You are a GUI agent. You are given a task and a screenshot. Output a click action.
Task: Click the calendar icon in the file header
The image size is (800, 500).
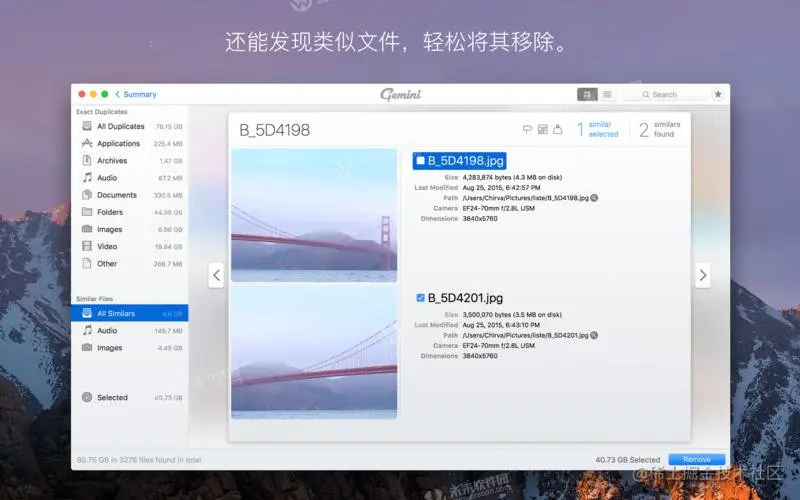(x=543, y=129)
